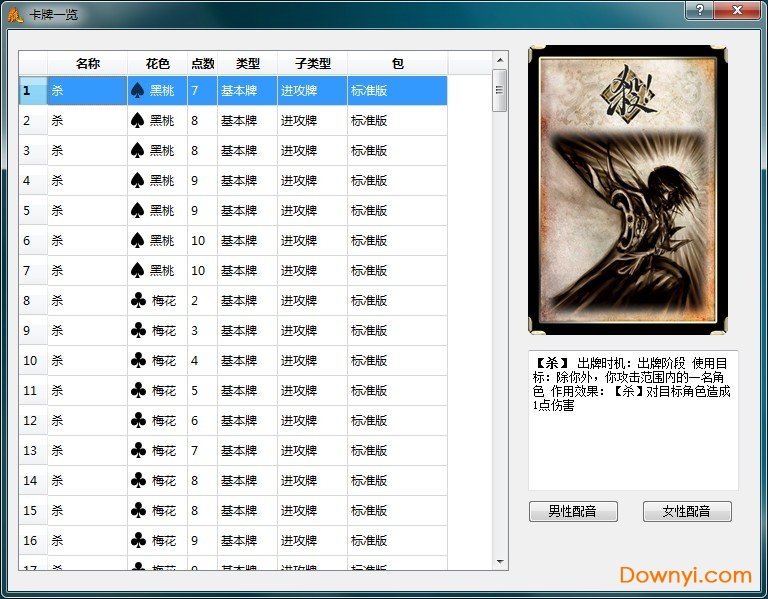The width and height of the screenshot is (768, 599).
Task: Click 标准版 package cell in row 16
Action: pyautogui.click(x=398, y=541)
